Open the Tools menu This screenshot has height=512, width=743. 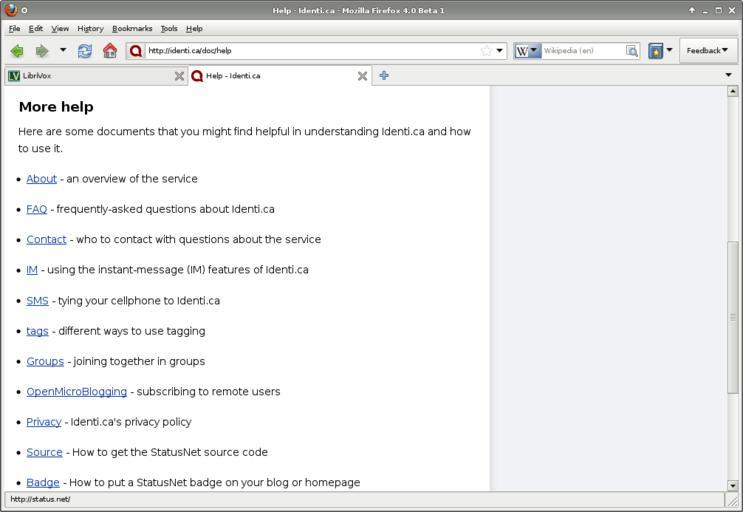169,29
